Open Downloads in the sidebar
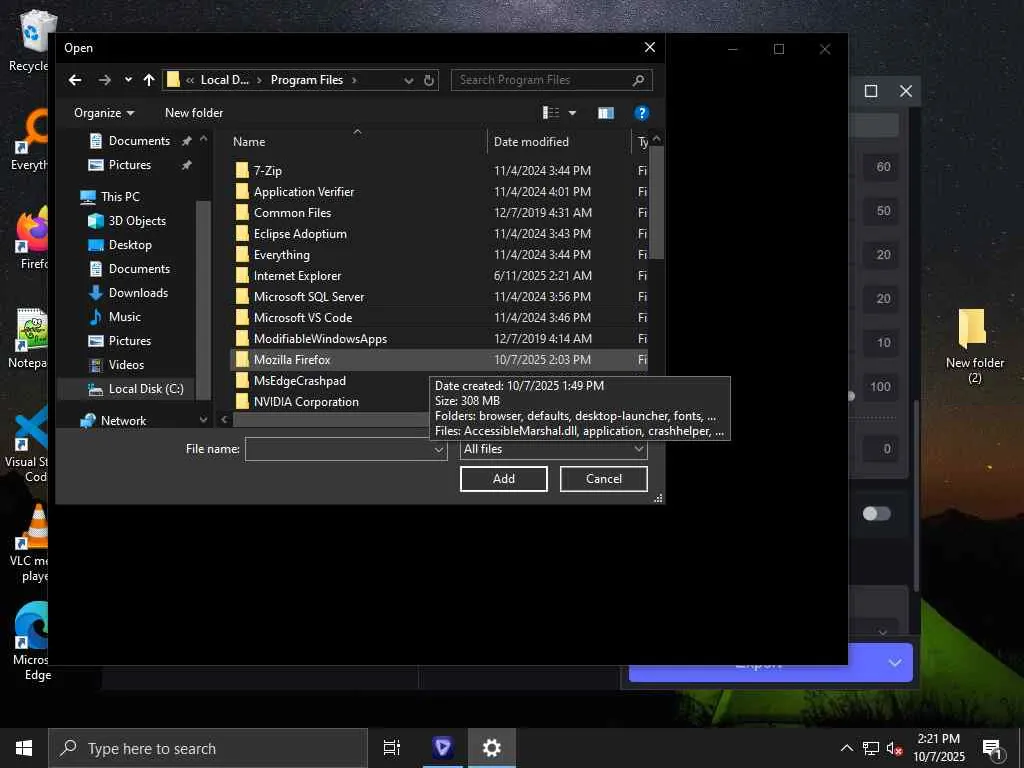1024x768 pixels. pyautogui.click(x=138, y=293)
